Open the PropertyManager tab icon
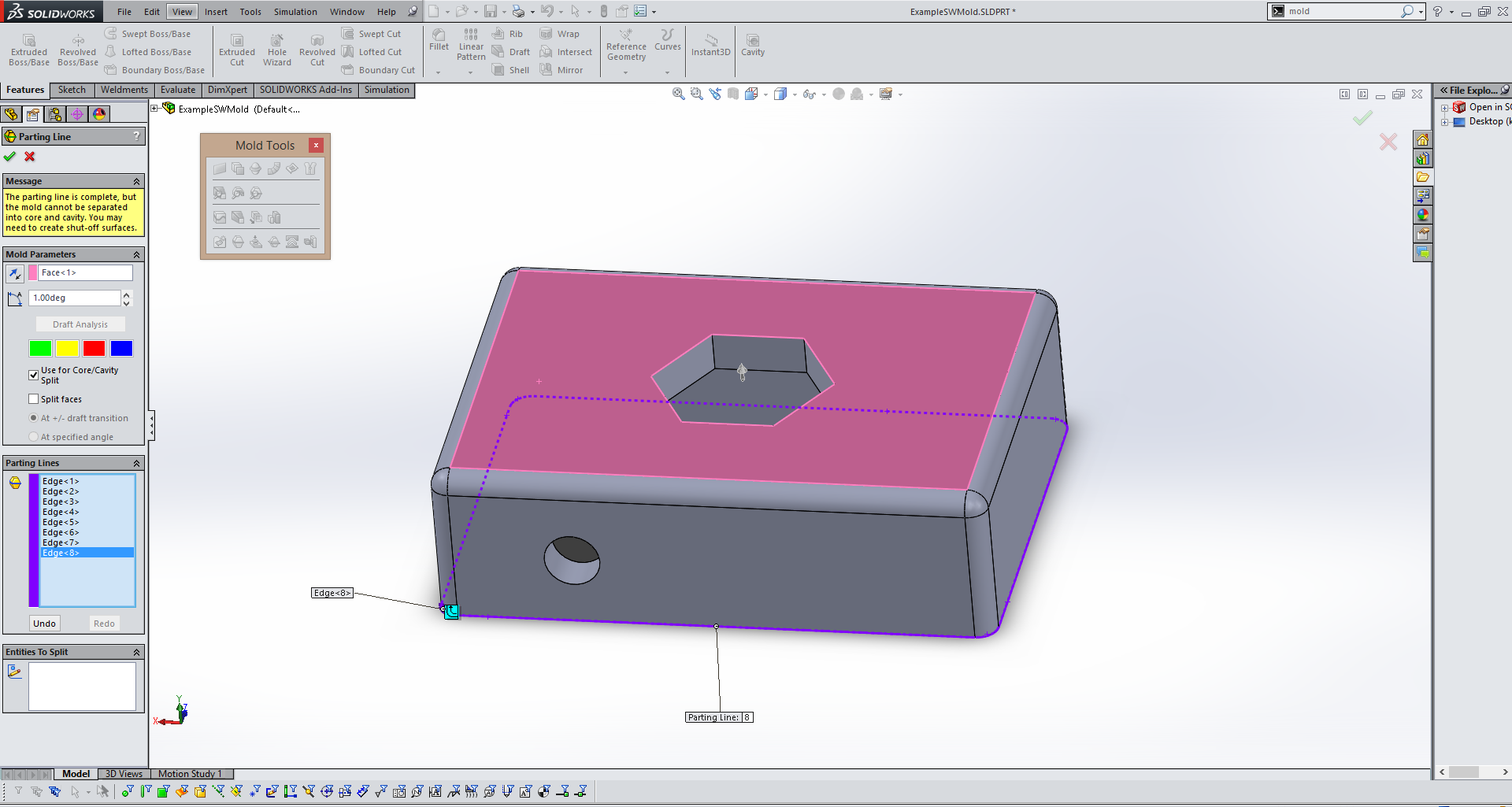This screenshot has width=1512, height=807. tap(33, 114)
